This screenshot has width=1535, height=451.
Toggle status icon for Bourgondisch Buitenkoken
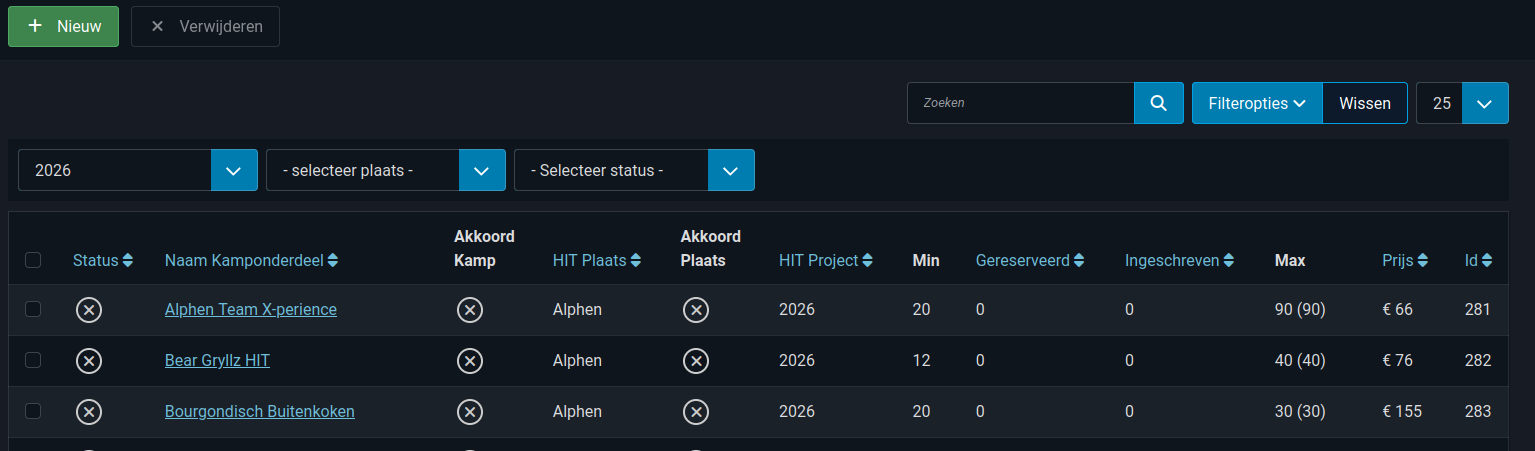tap(89, 412)
